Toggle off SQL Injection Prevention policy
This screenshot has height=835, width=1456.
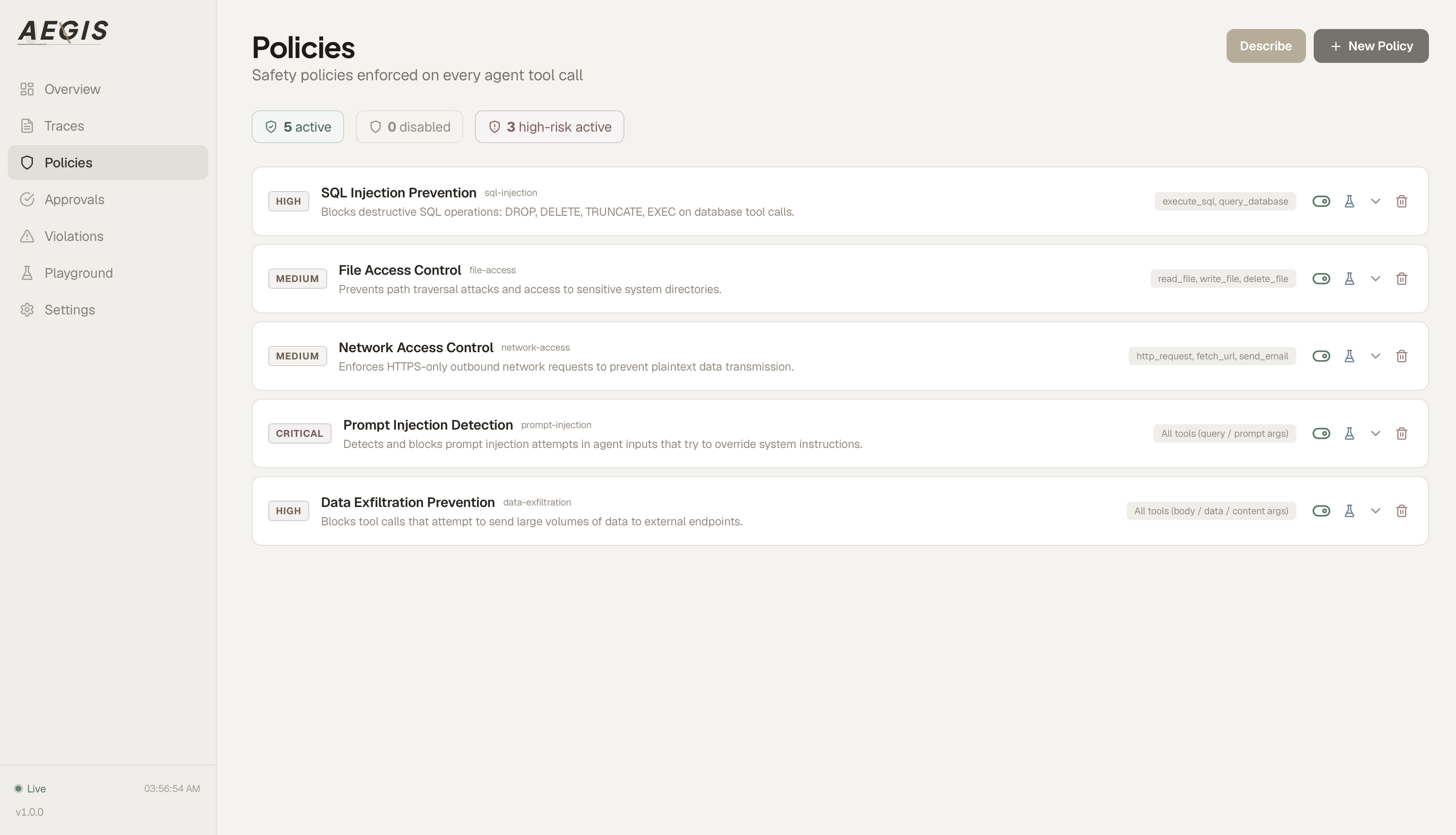pyautogui.click(x=1321, y=201)
